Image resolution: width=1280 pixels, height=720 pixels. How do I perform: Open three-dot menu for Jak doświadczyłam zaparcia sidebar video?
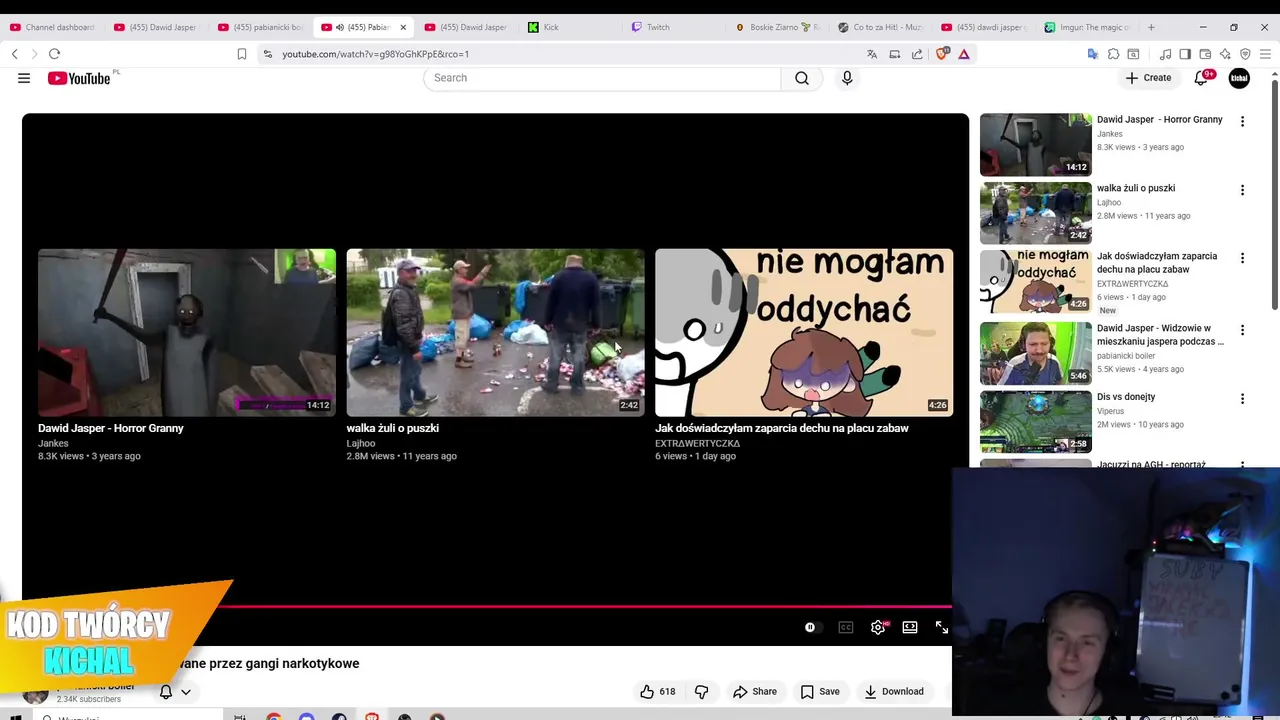[1242, 258]
